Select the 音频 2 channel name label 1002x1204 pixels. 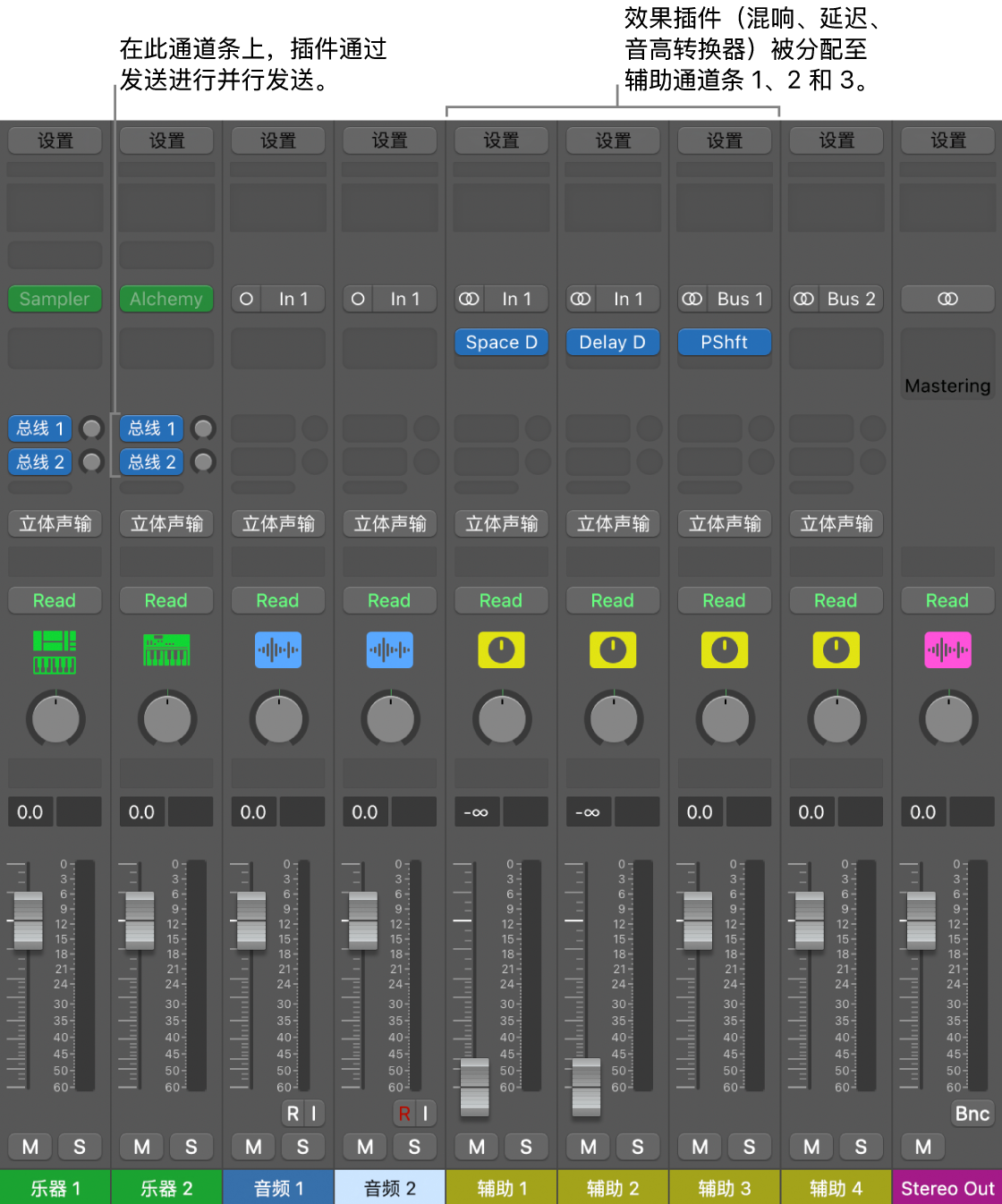pyautogui.click(x=390, y=1187)
